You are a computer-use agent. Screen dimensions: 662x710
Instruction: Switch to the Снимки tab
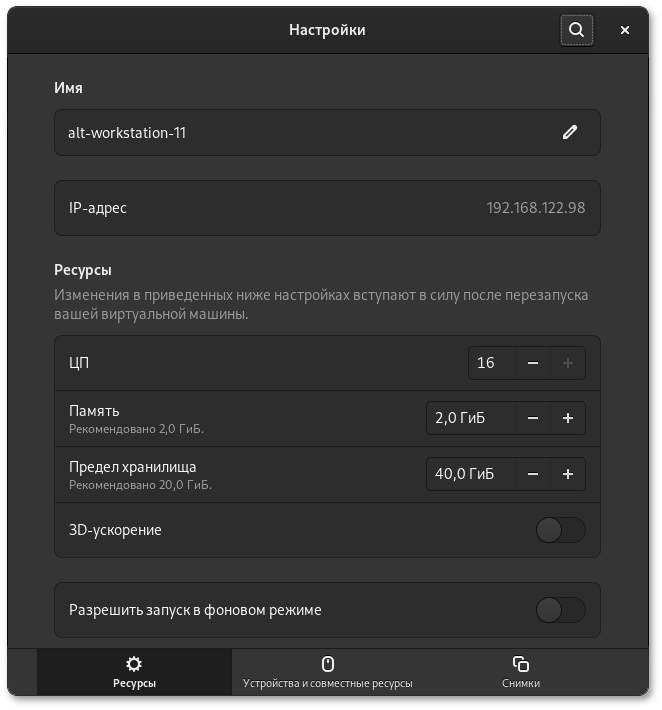pyautogui.click(x=520, y=672)
